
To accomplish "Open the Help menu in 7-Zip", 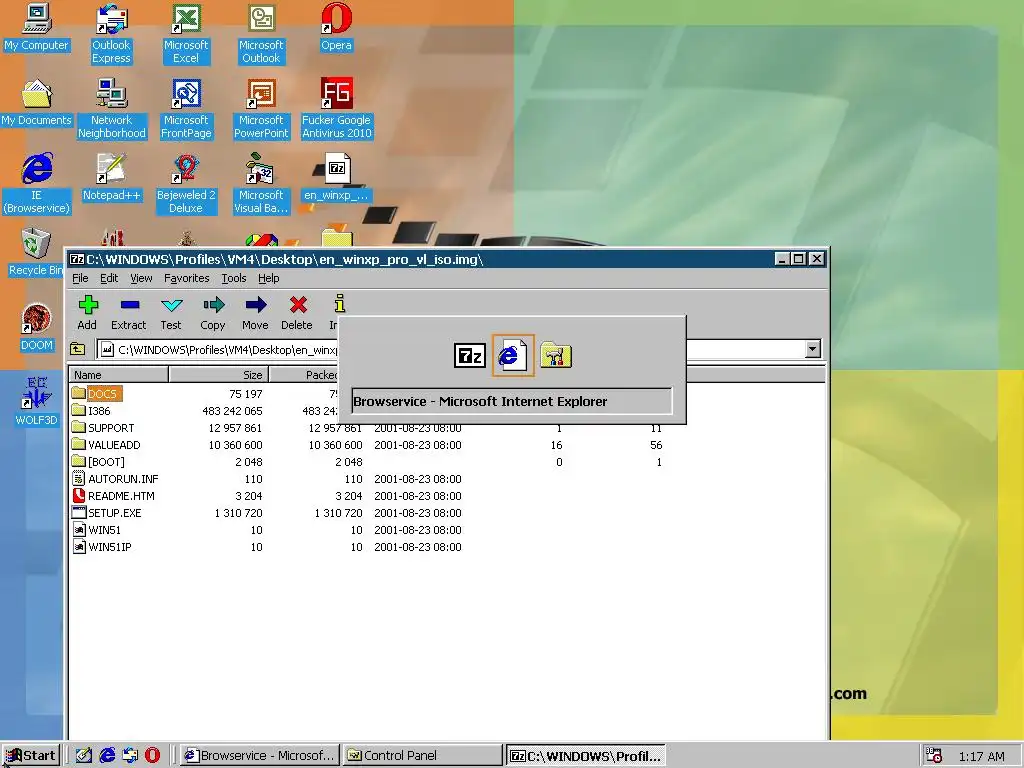I will (268, 278).
